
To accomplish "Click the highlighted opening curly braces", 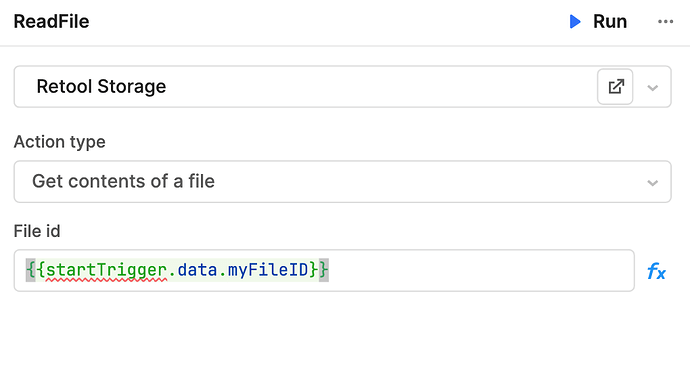I will click(36, 270).
